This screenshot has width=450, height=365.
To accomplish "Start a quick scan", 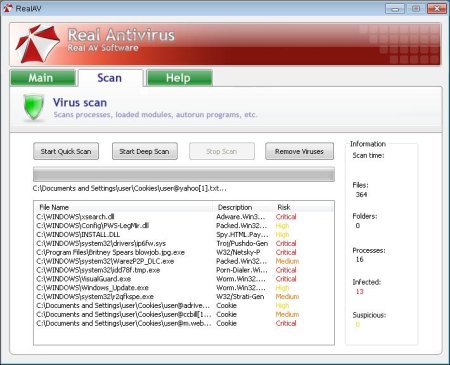I will click(66, 151).
